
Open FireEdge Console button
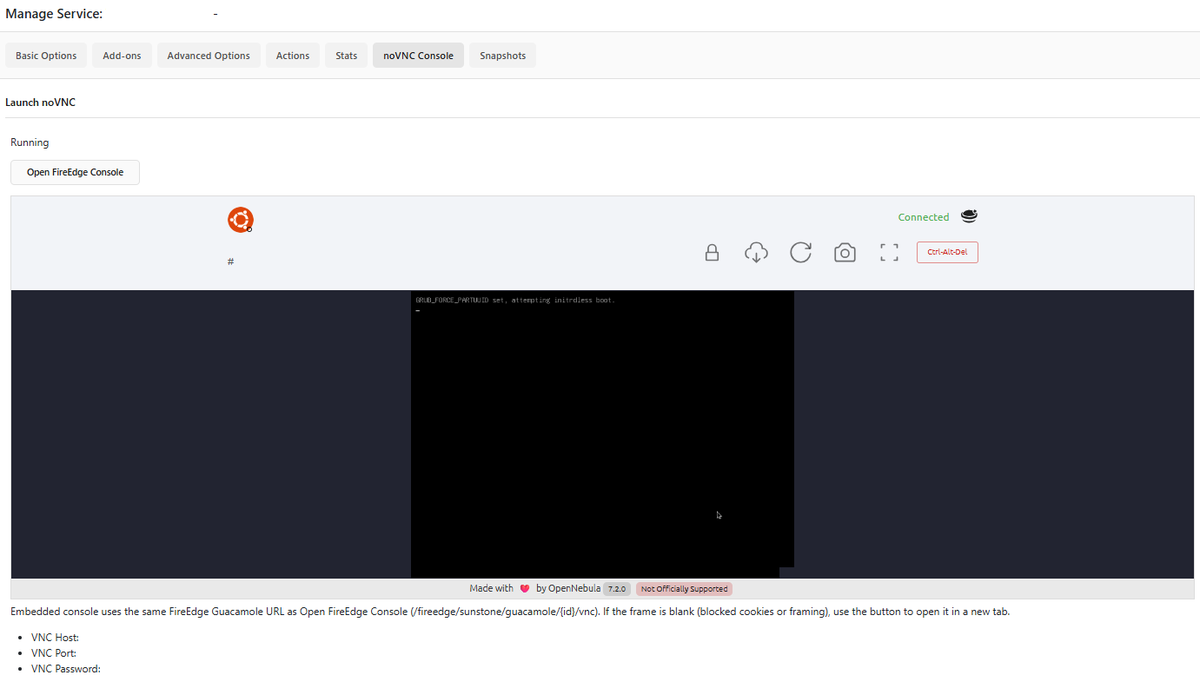(x=75, y=172)
